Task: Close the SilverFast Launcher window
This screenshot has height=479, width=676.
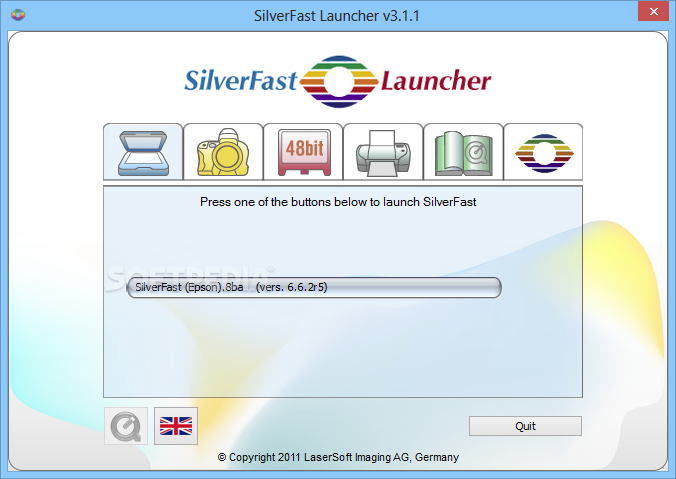Action: click(654, 11)
